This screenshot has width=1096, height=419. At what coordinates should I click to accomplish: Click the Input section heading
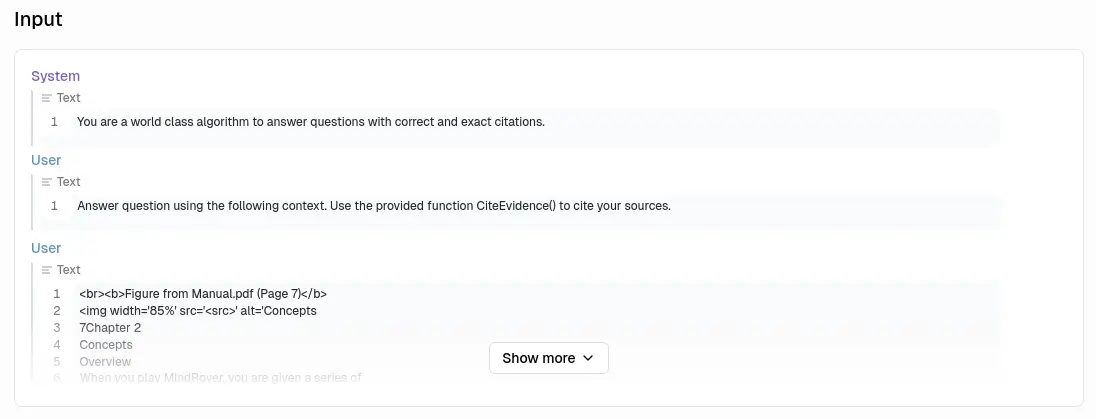(x=38, y=19)
